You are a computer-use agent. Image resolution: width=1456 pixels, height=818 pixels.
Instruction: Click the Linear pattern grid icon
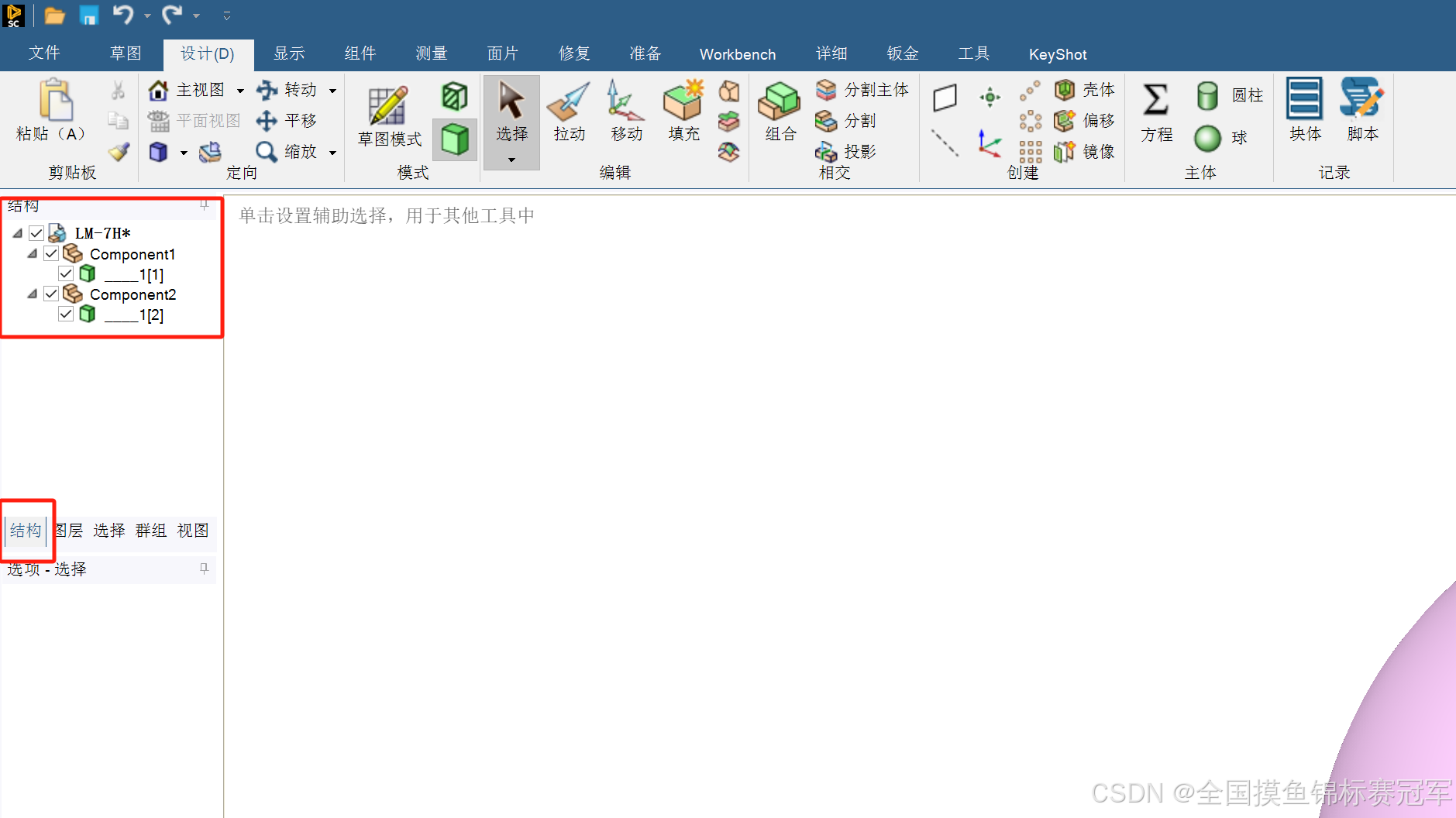(x=1030, y=151)
